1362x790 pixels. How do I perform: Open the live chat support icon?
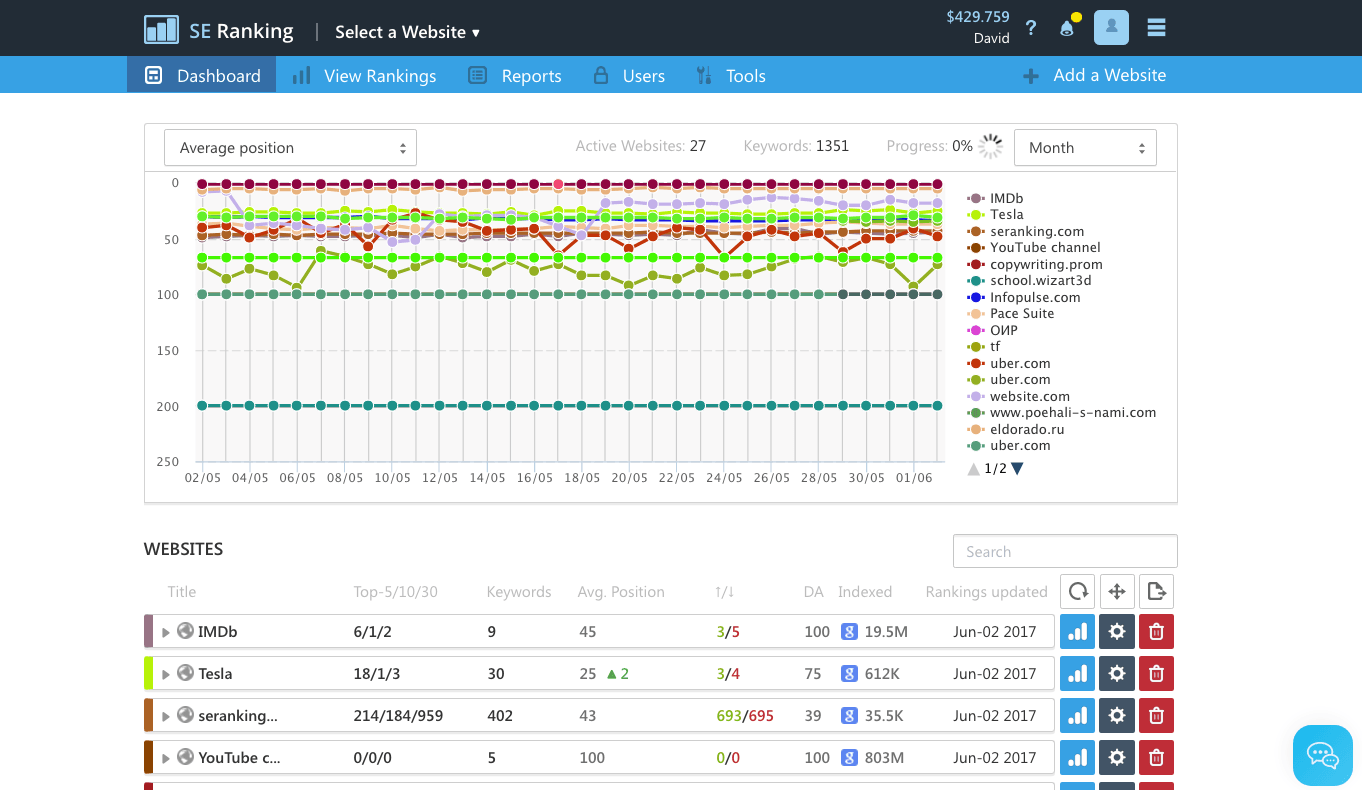point(1323,755)
